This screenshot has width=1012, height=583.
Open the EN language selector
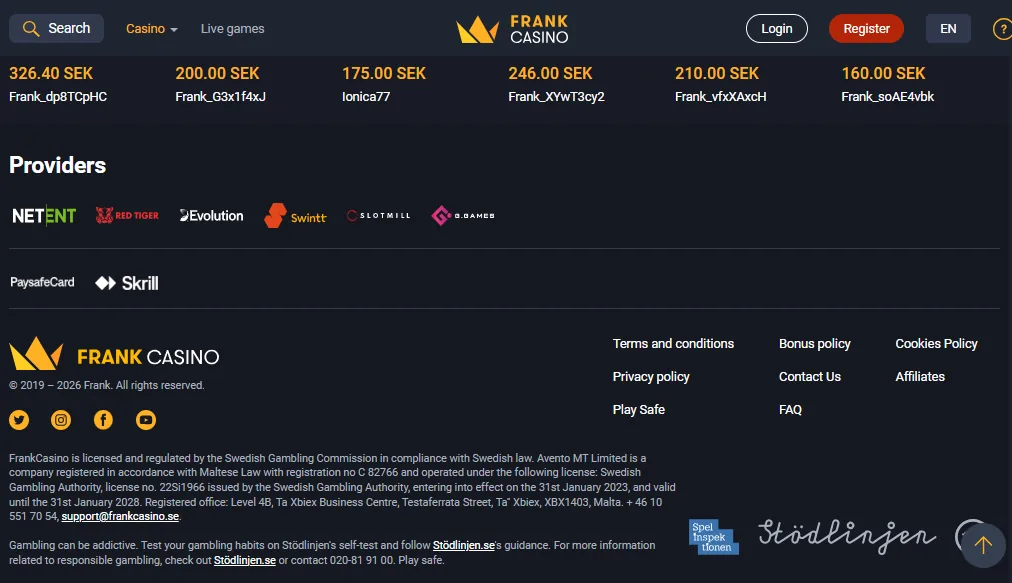pyautogui.click(x=947, y=28)
